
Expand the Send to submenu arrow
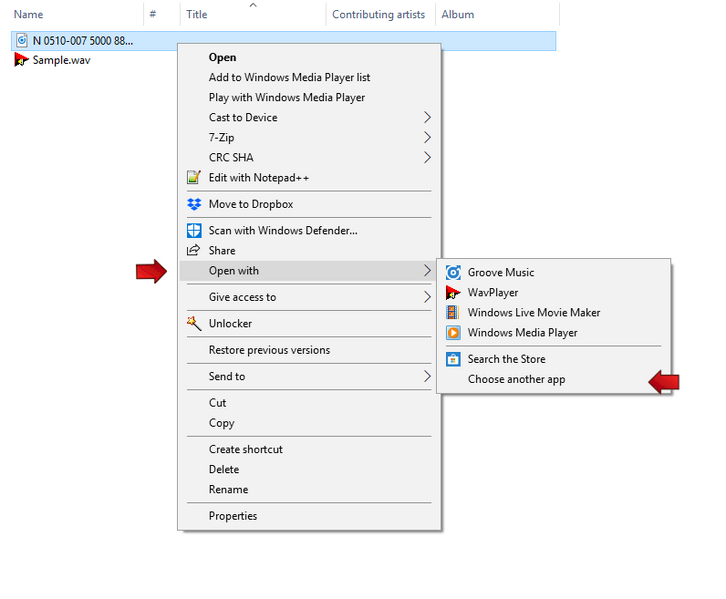pos(427,376)
